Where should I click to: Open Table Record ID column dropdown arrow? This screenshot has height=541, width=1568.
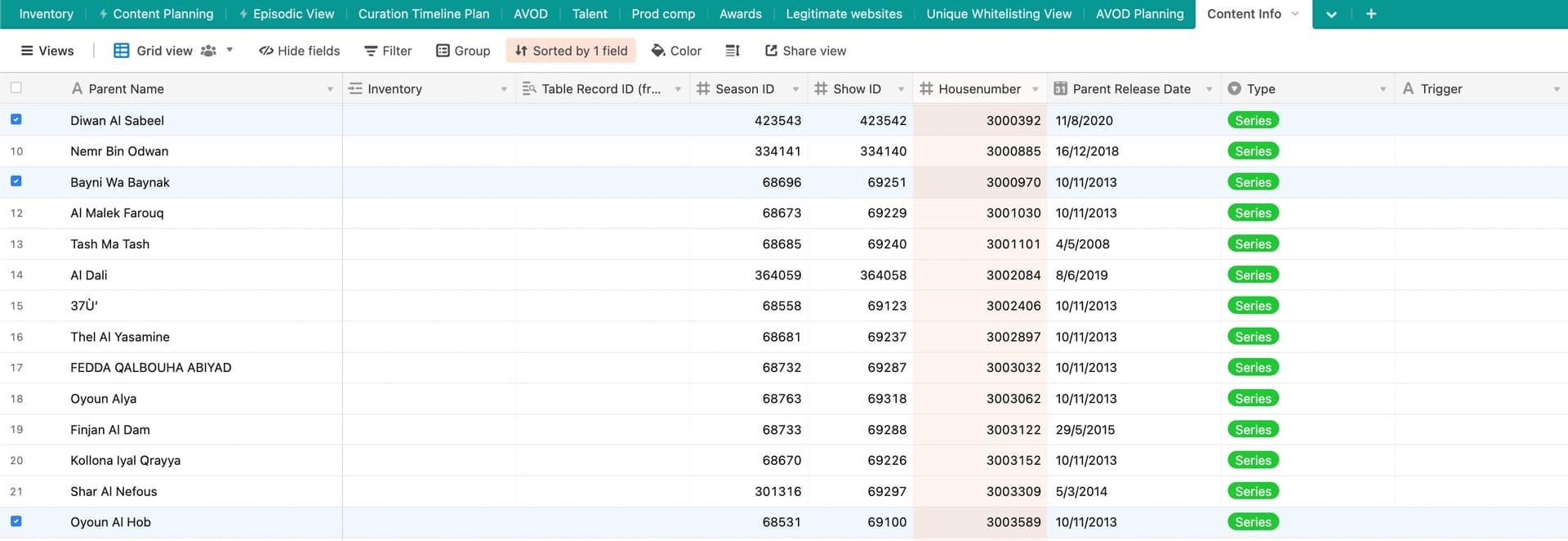coord(678,89)
